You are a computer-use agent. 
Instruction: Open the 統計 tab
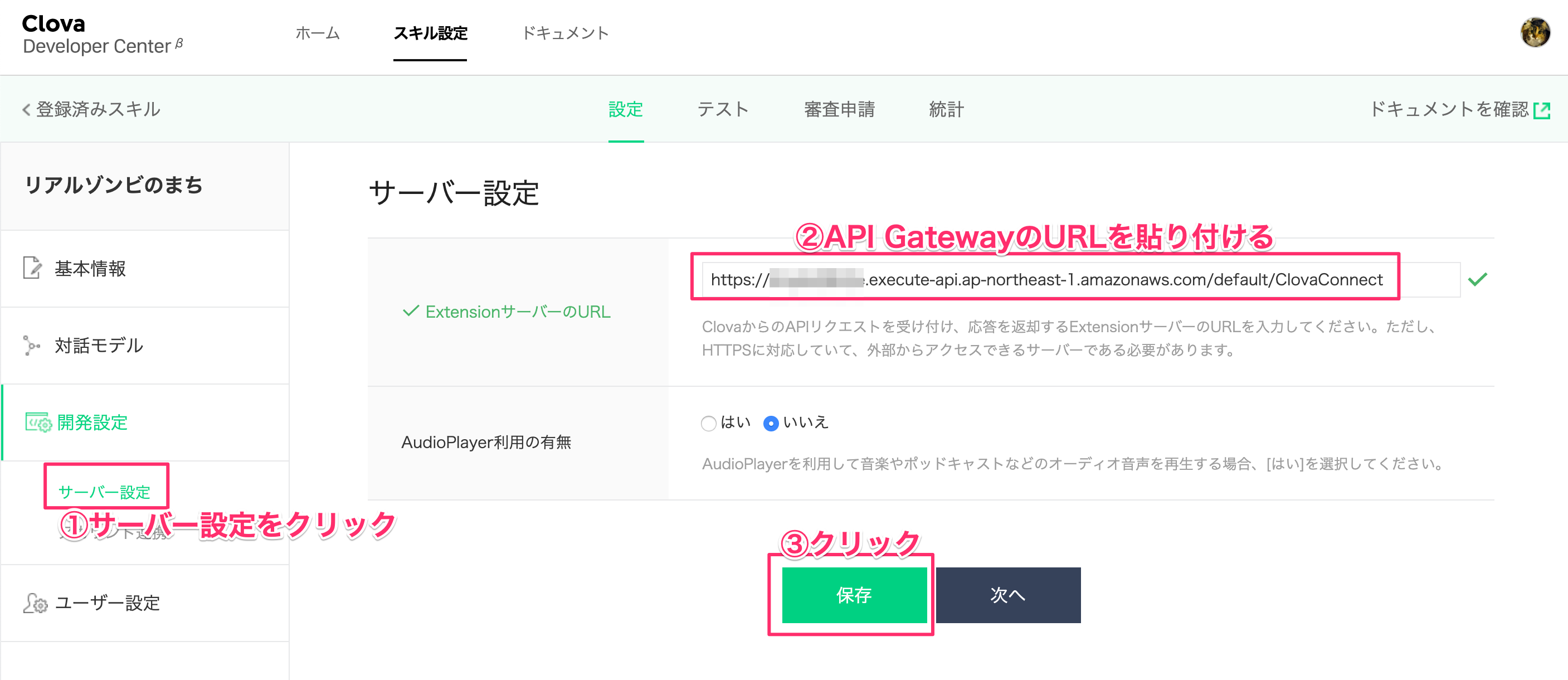click(946, 110)
